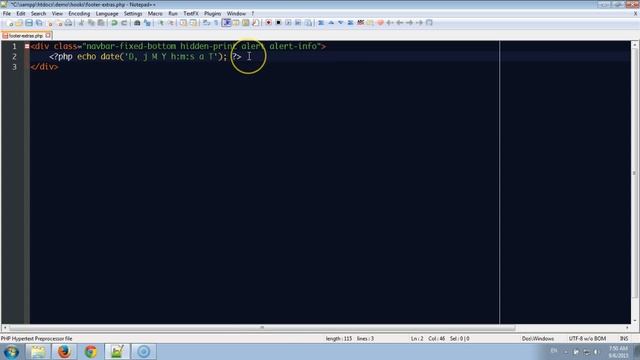Select the footer-extras.php document tab
Image resolution: width=640 pixels, height=360 pixels.
[27, 36]
